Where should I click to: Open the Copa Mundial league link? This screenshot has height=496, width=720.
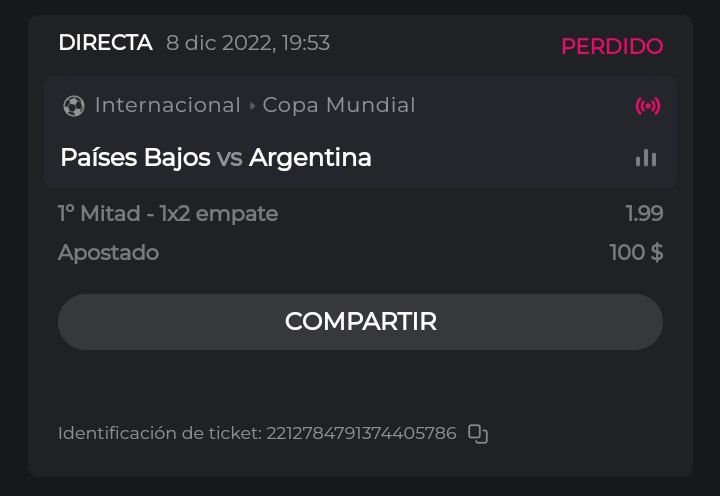pyautogui.click(x=339, y=105)
